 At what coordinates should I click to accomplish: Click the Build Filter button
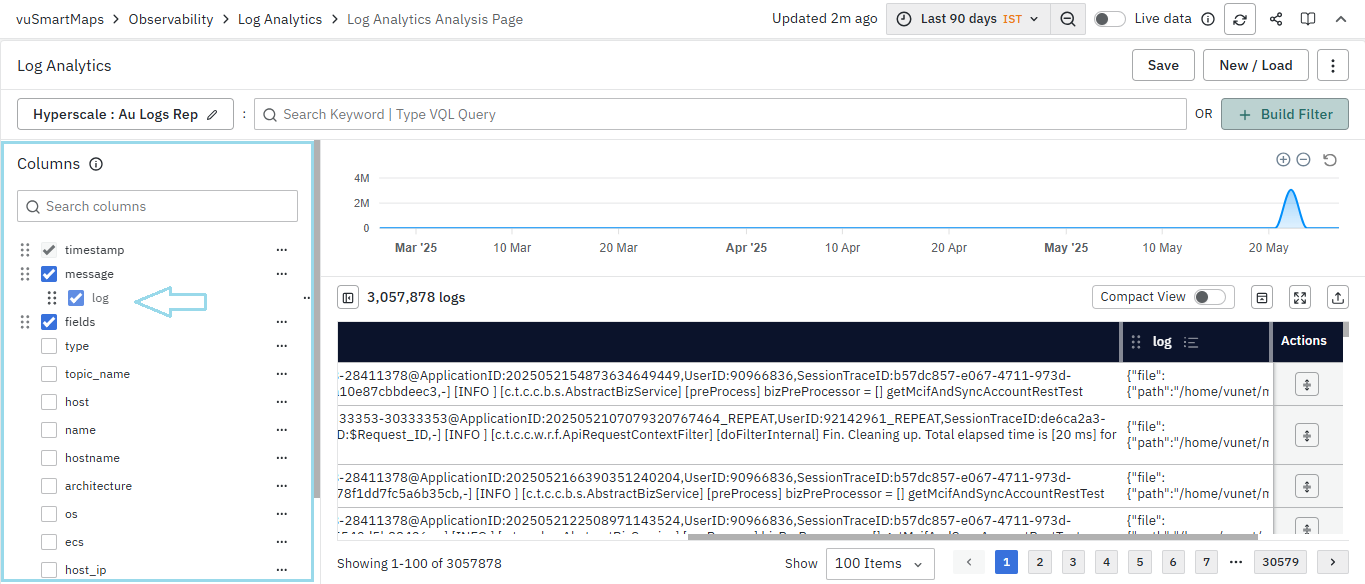(x=1284, y=115)
